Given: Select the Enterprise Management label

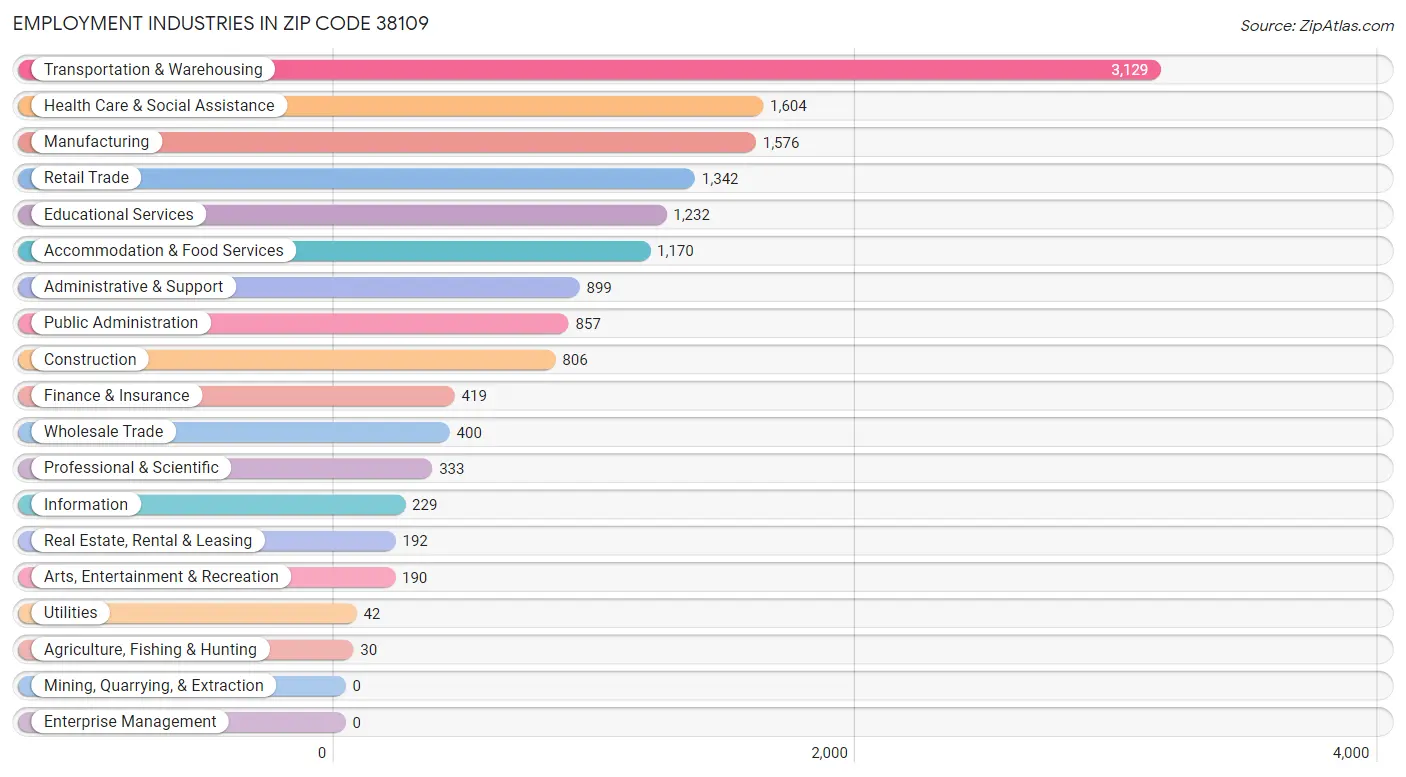Looking at the screenshot, I should pos(130,722).
